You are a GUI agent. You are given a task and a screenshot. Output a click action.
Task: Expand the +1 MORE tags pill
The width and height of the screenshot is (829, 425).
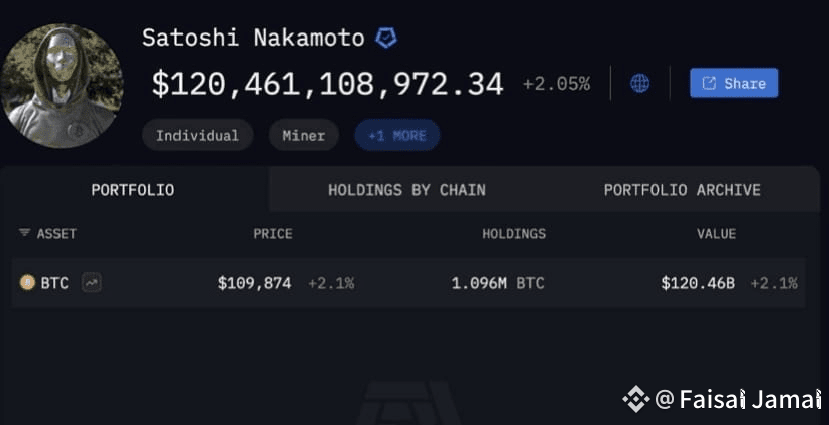coord(397,135)
